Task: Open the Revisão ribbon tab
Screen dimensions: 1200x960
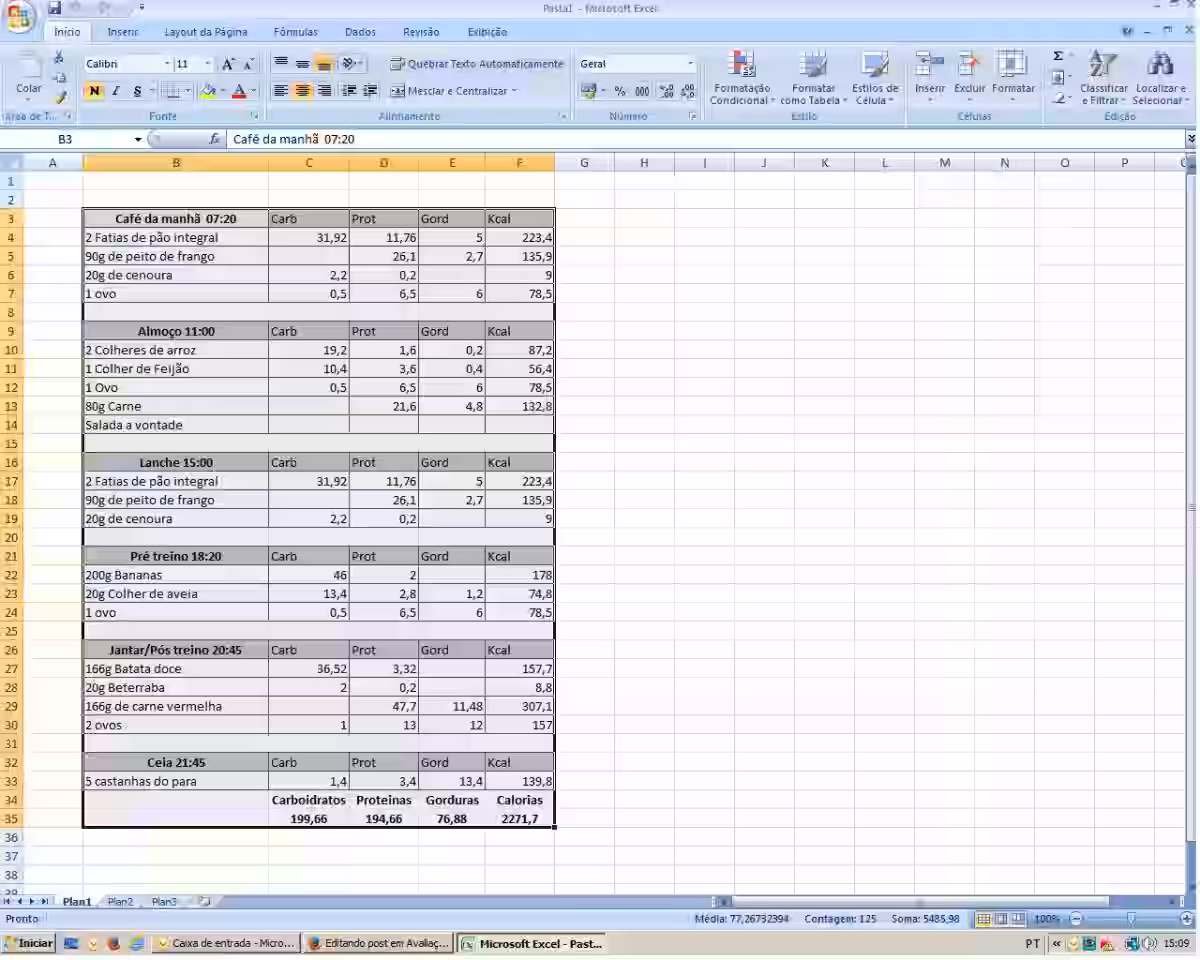Action: [x=421, y=32]
